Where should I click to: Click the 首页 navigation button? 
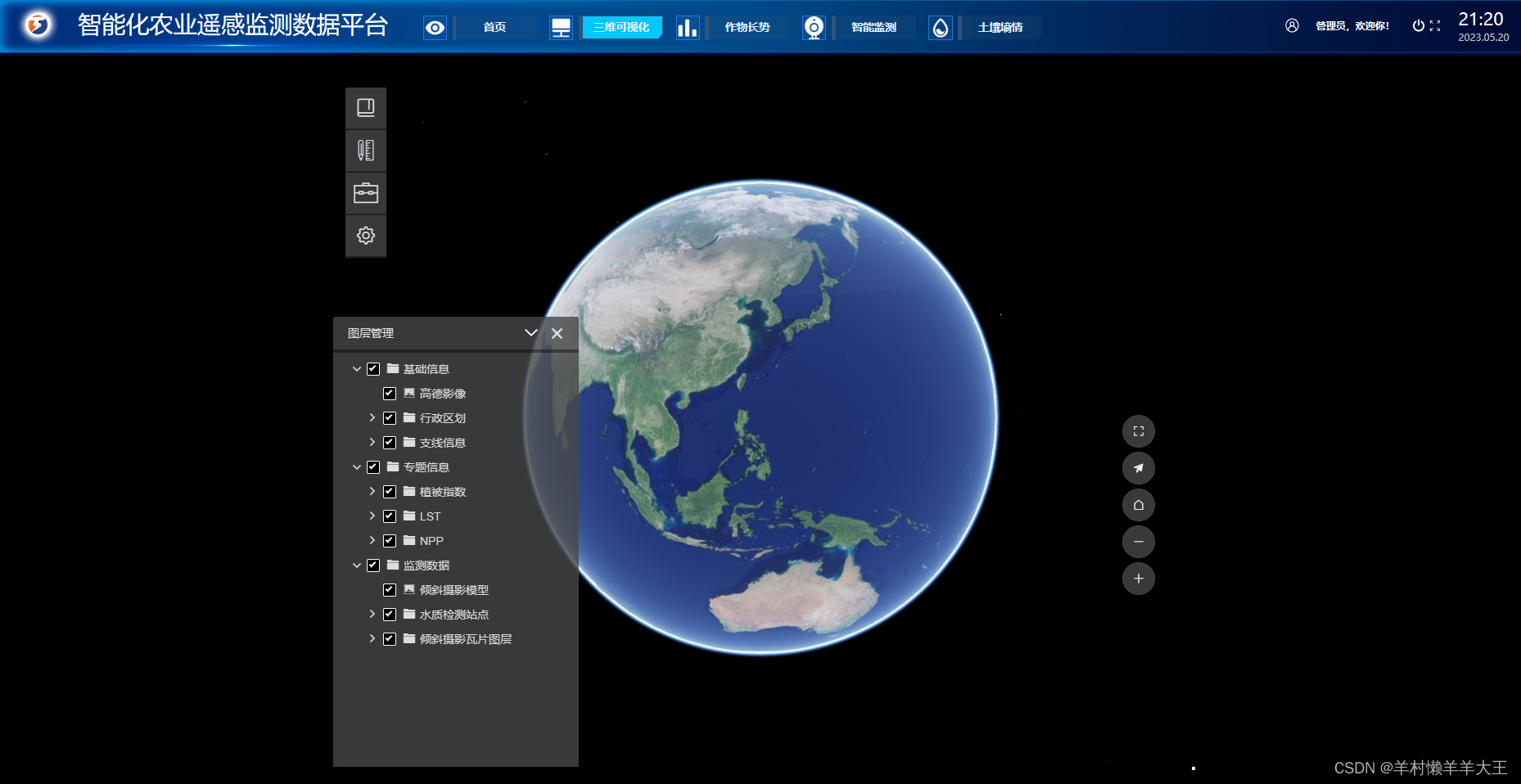494,27
